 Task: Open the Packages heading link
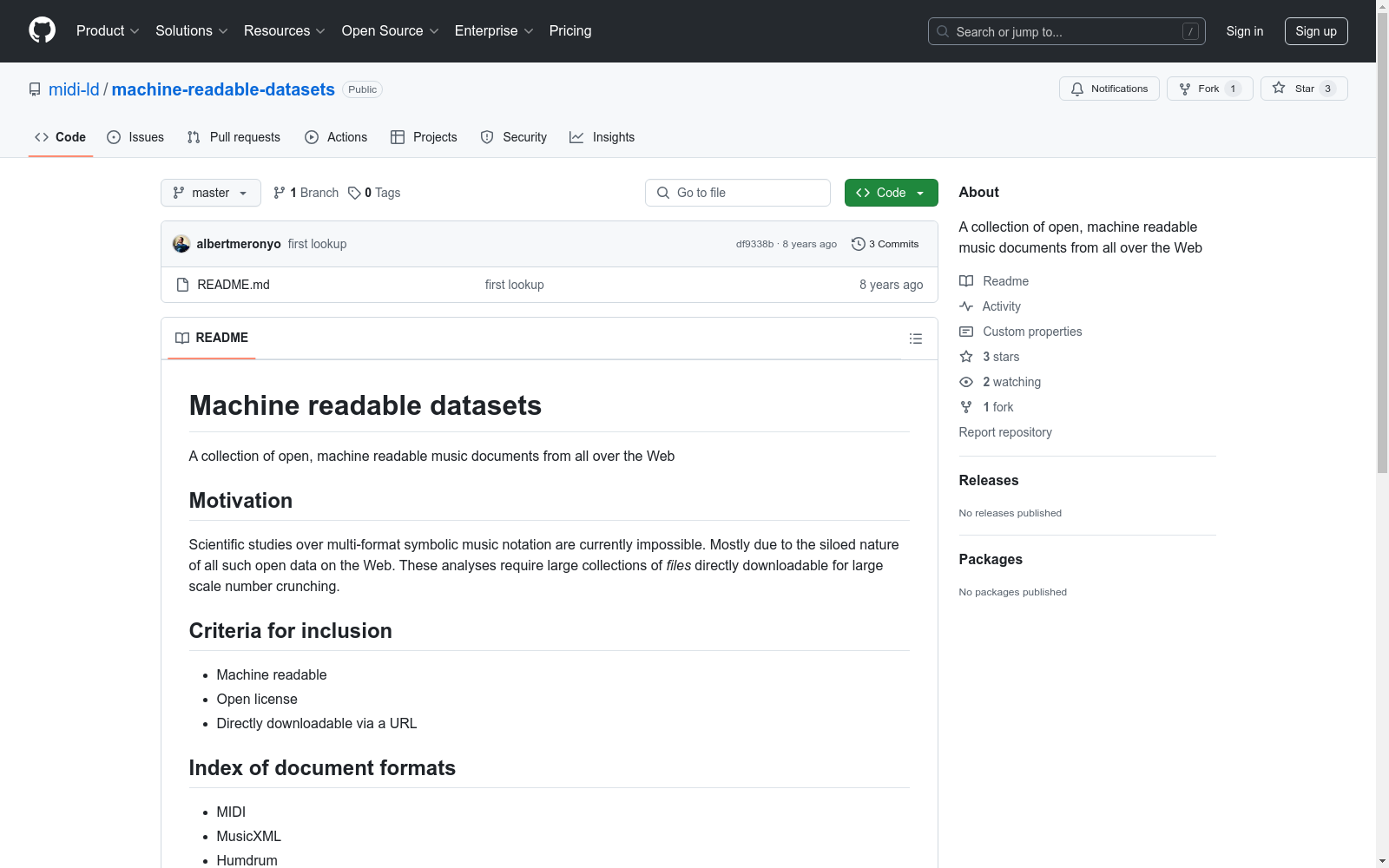[991, 559]
